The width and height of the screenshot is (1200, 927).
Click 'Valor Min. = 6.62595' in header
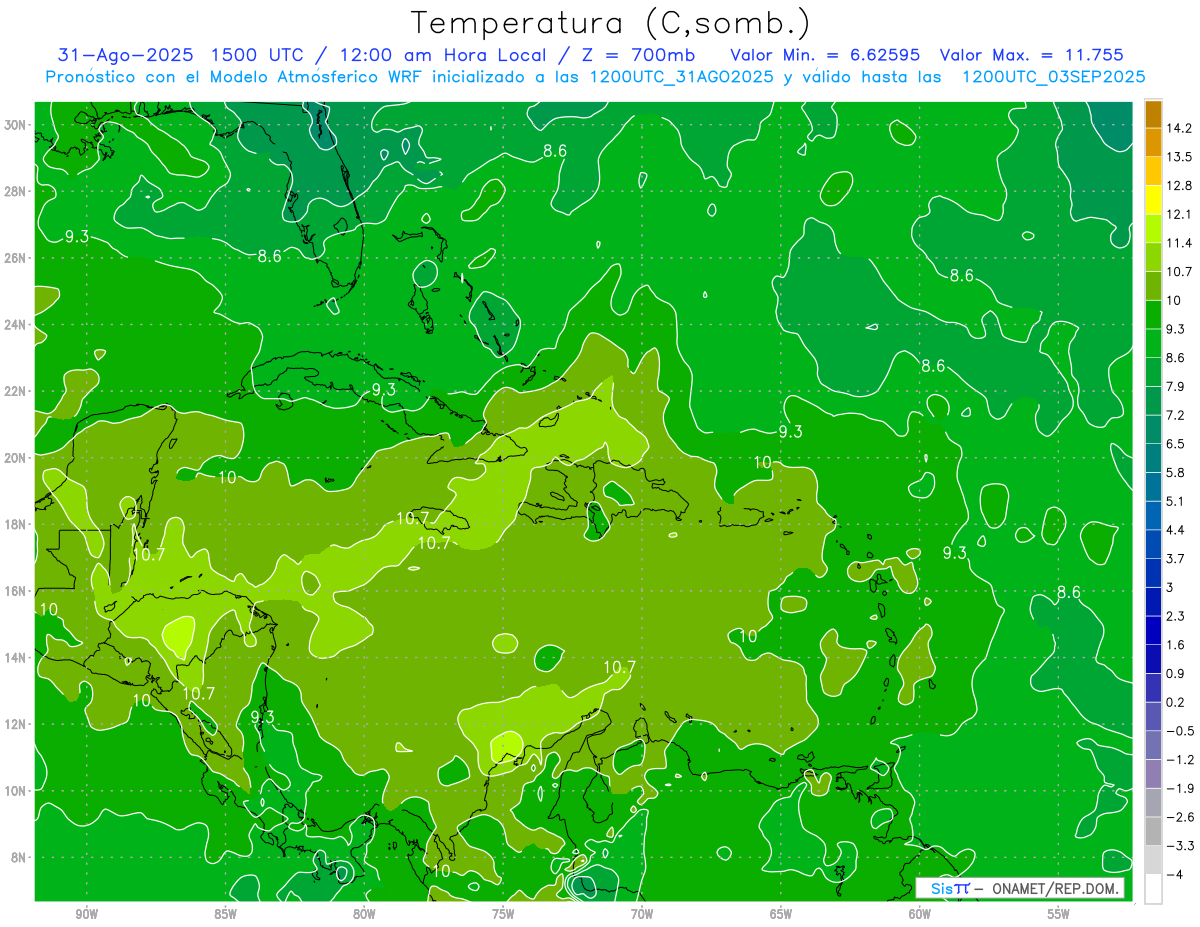(825, 55)
